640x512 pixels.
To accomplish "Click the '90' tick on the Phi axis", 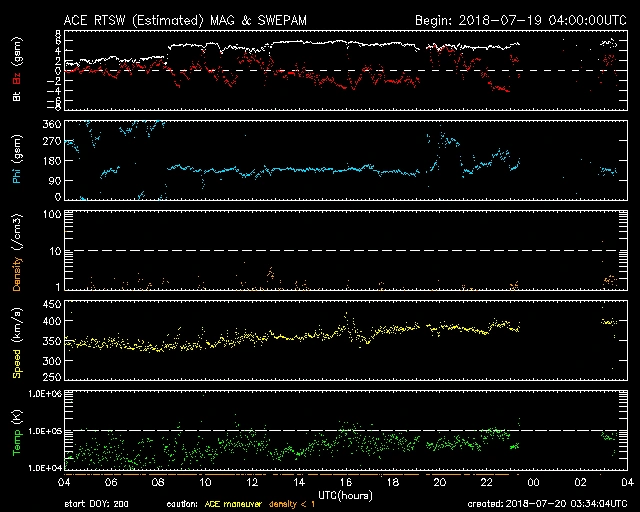I will pyautogui.click(x=55, y=180).
